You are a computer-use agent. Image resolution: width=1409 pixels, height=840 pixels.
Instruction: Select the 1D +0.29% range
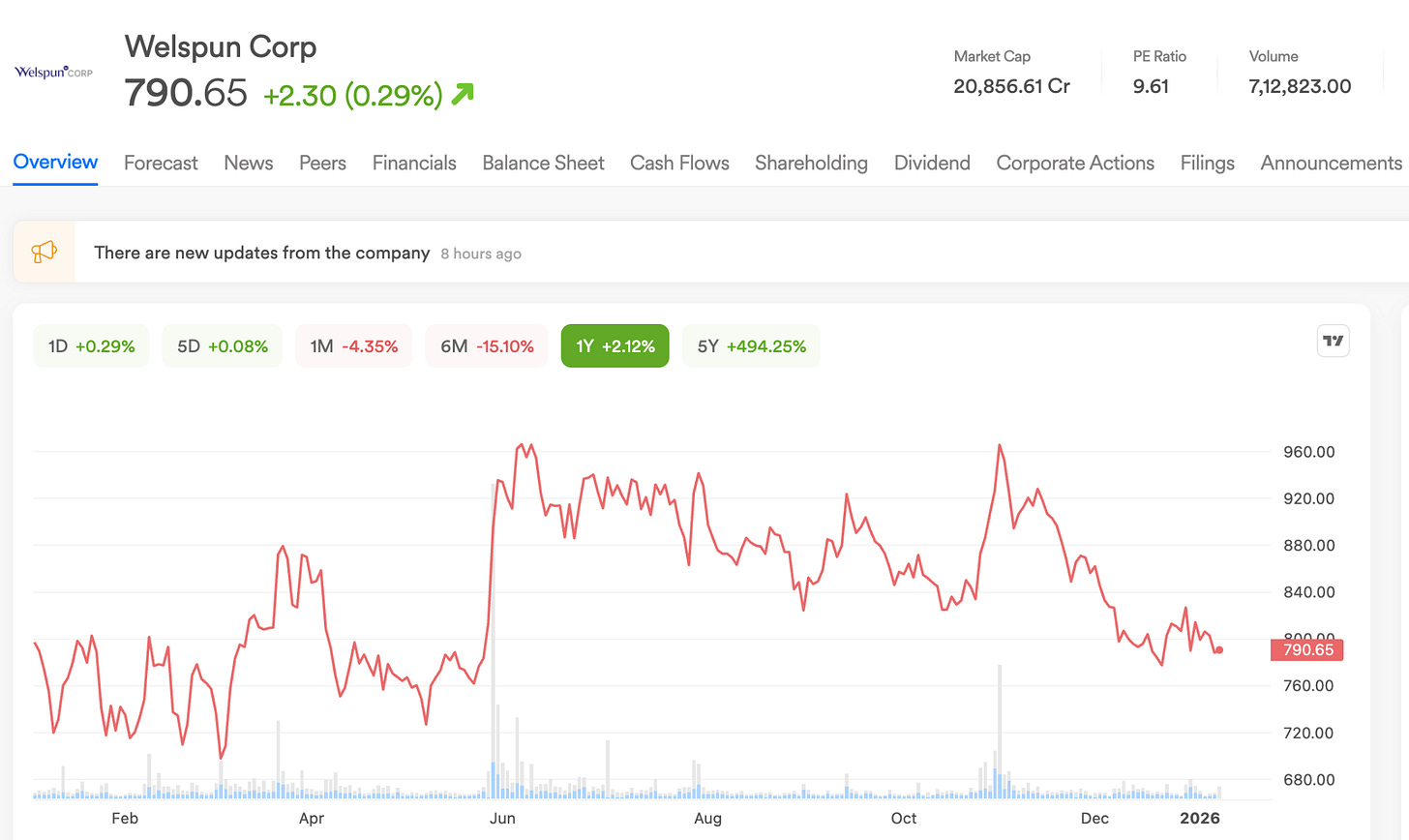coord(91,345)
